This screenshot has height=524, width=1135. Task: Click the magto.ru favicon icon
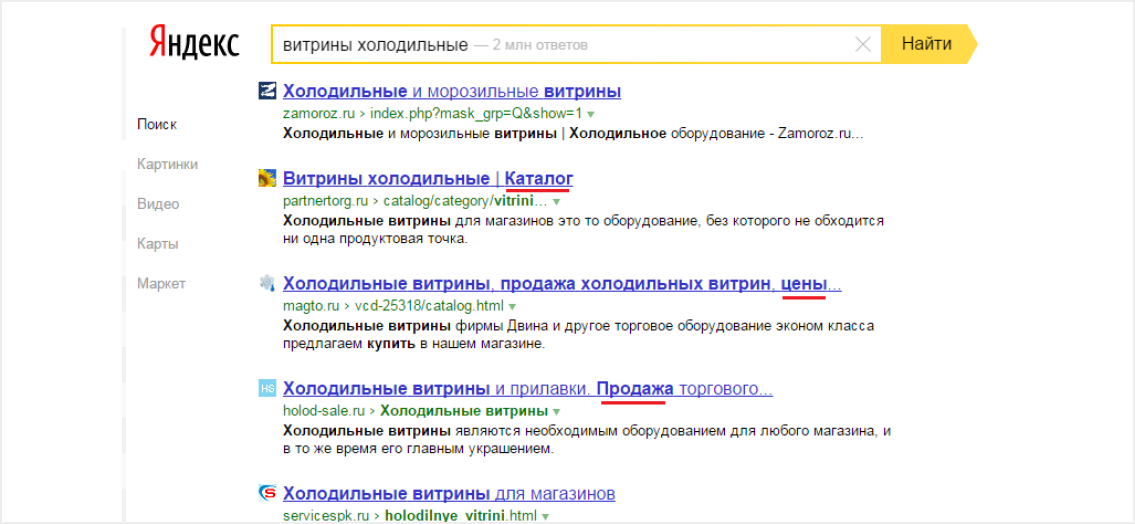point(267,283)
